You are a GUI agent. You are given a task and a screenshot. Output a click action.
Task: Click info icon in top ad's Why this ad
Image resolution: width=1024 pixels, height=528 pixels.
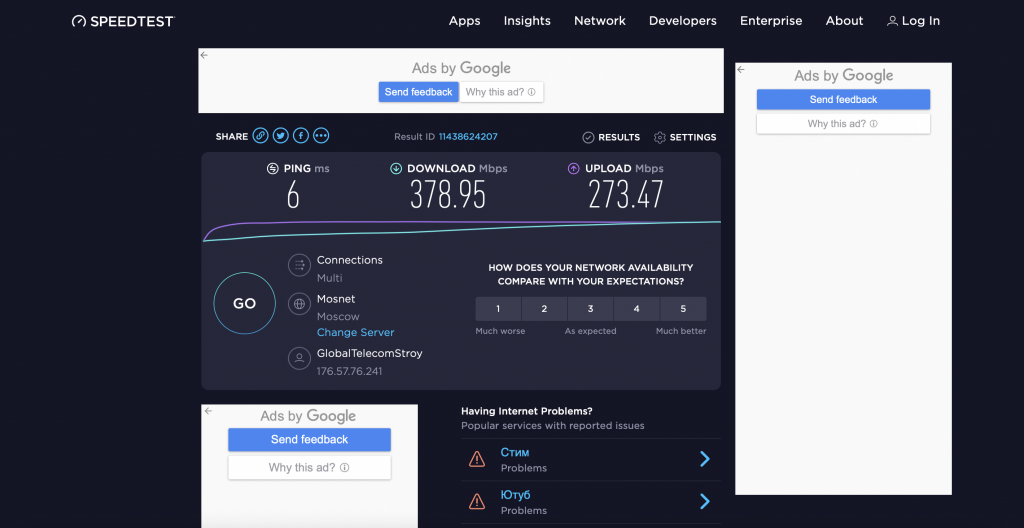point(532,92)
